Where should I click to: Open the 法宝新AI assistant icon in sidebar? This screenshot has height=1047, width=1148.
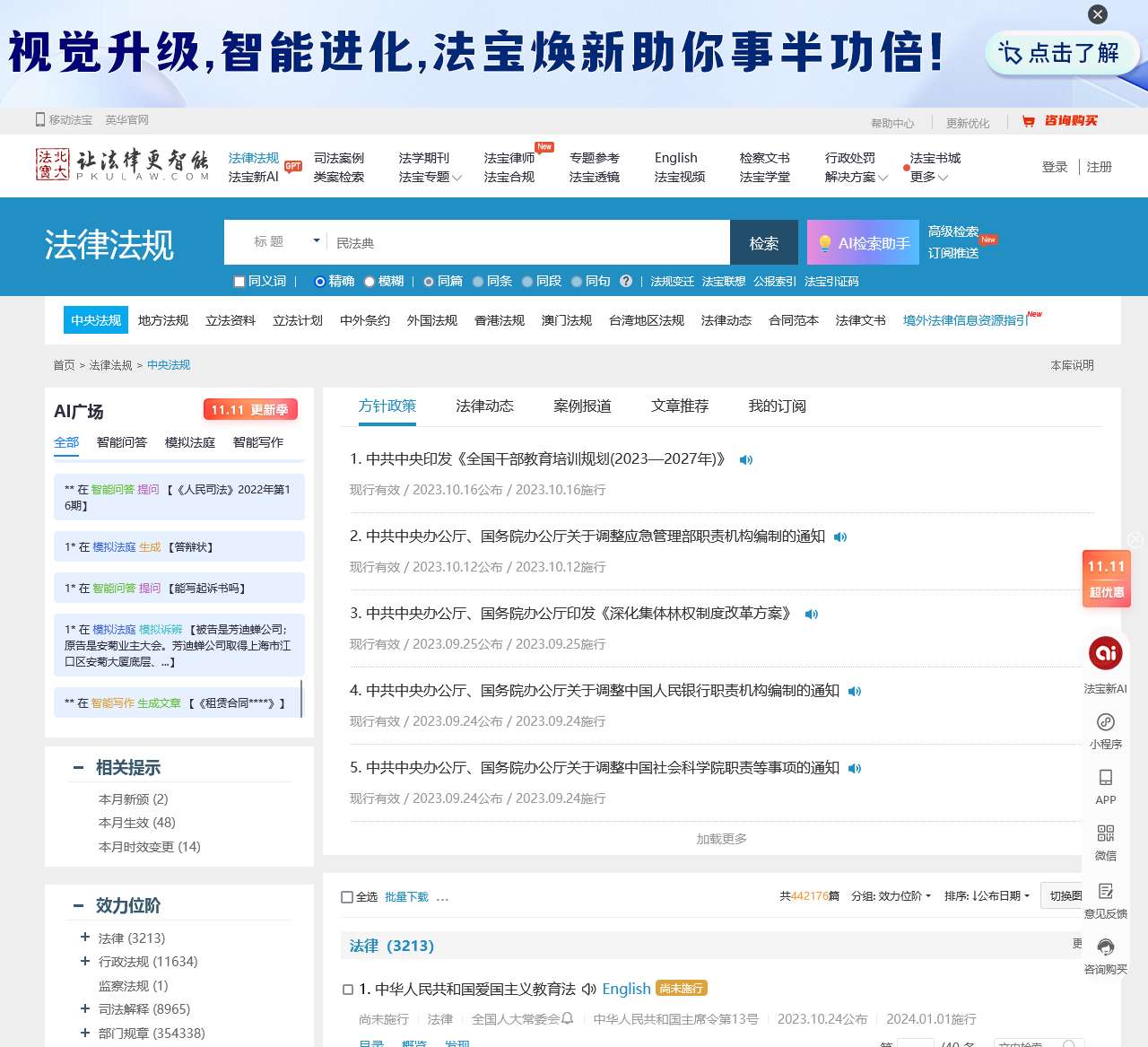point(1105,654)
